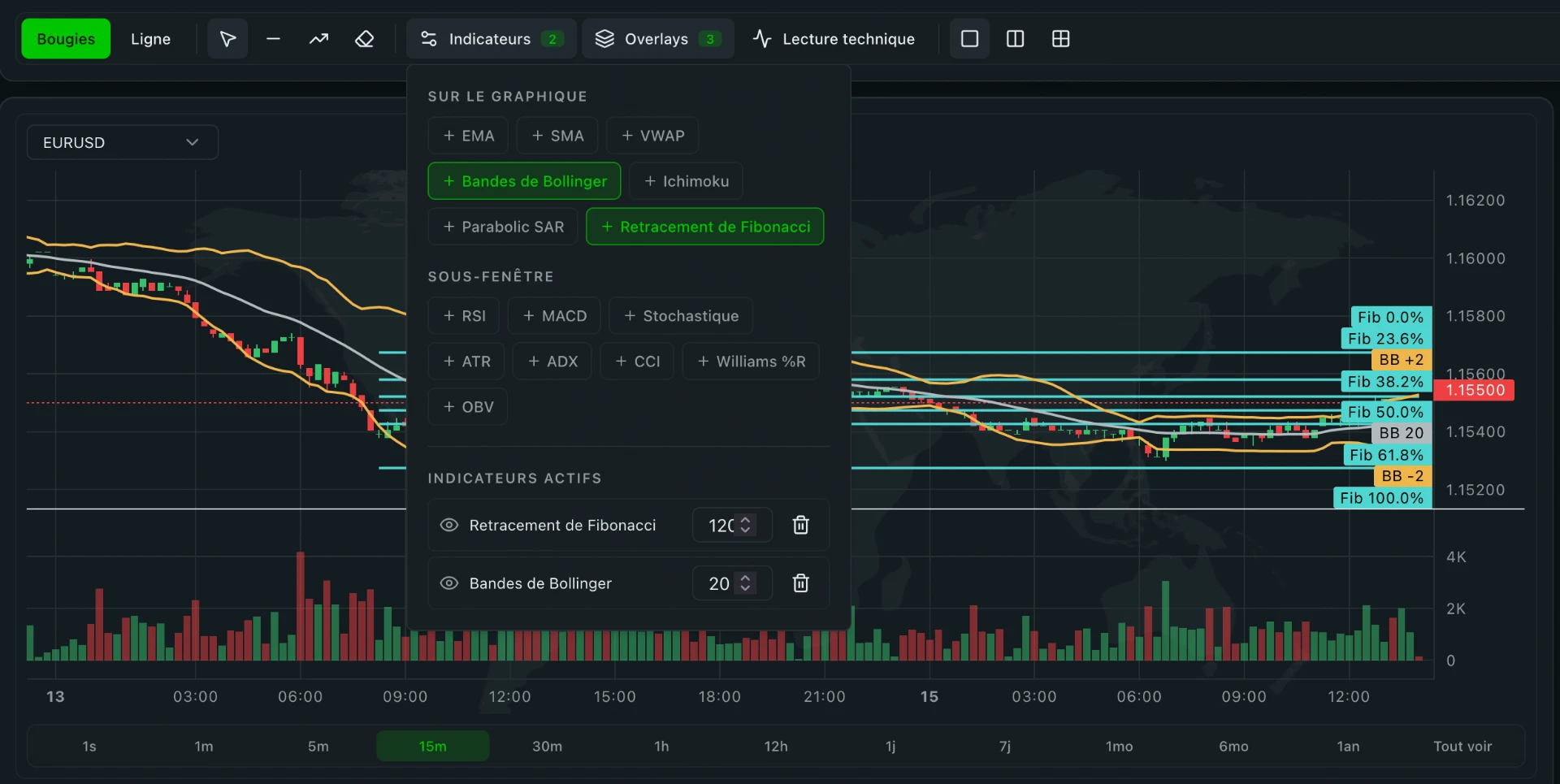Adjust the Bollinger period stepper
The width and height of the screenshot is (1560, 784).
tap(746, 583)
